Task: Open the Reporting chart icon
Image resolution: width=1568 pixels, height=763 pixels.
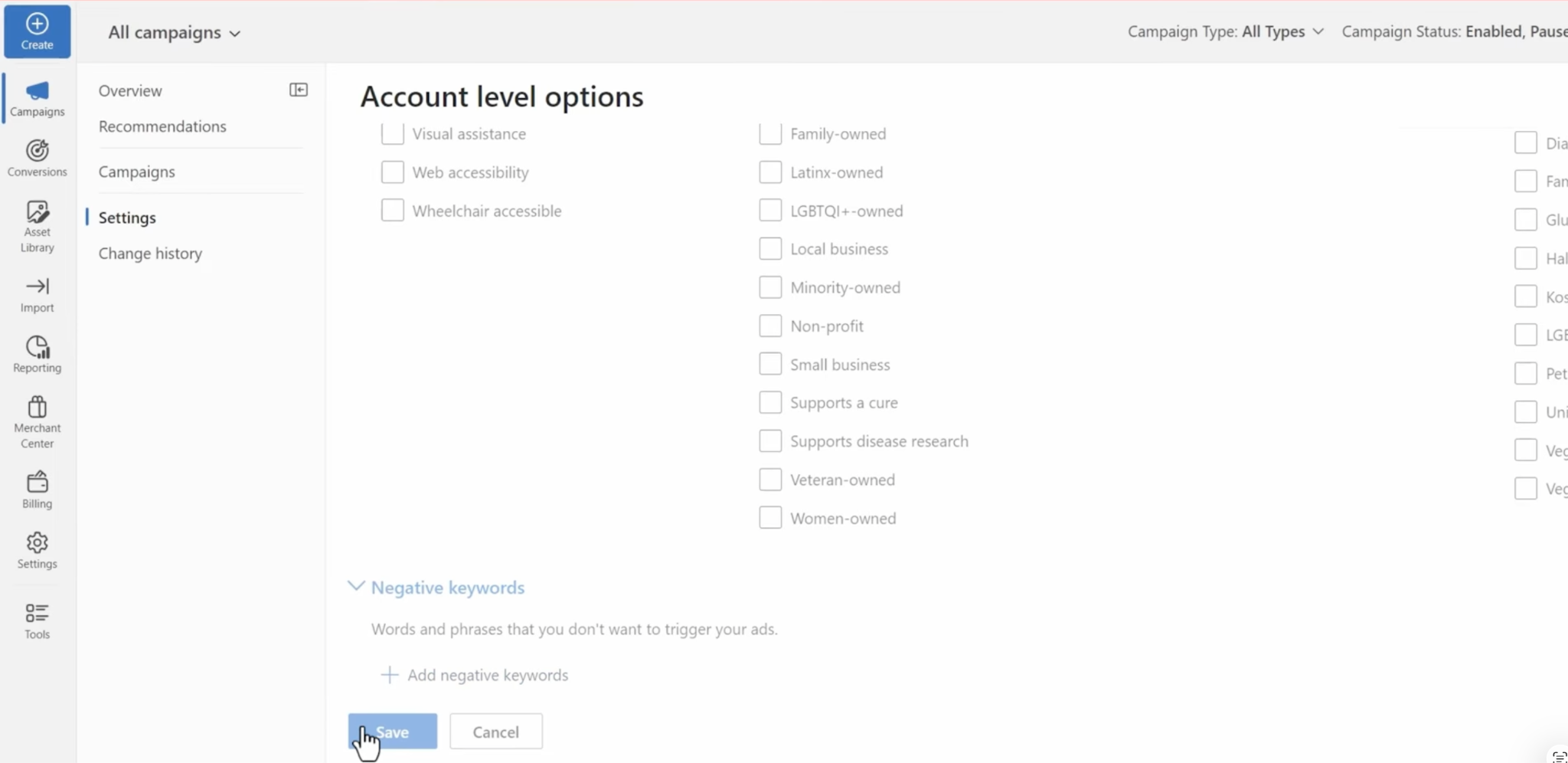Action: [x=37, y=355]
